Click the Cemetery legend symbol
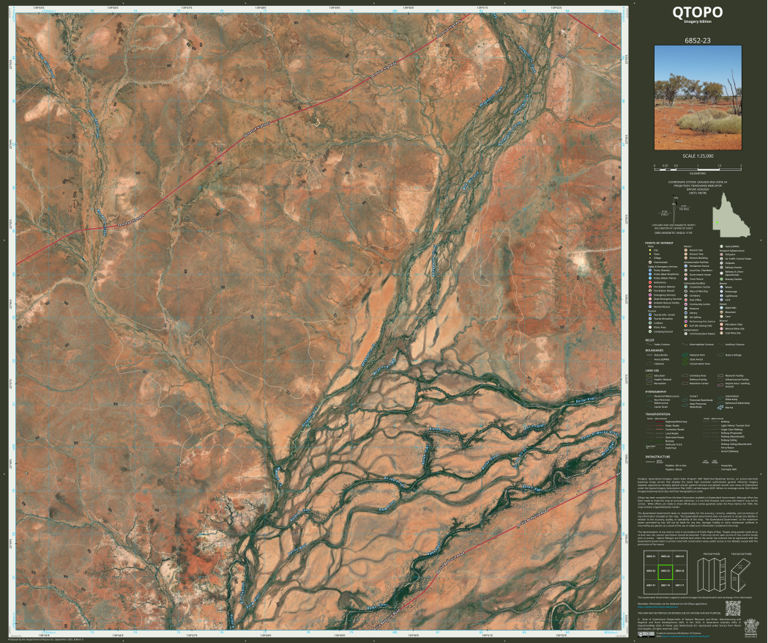 click(x=686, y=295)
